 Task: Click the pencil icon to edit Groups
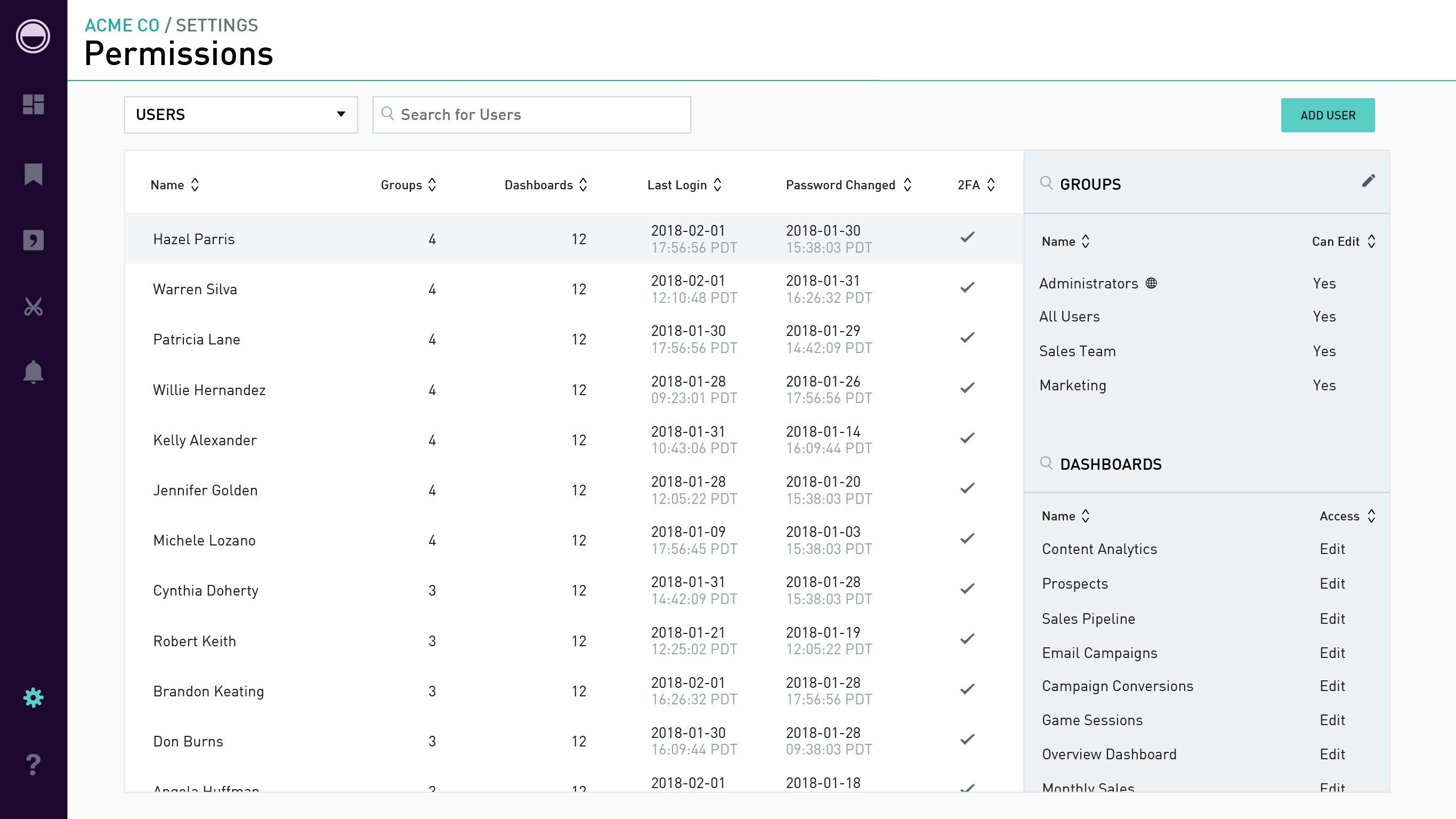1369,181
